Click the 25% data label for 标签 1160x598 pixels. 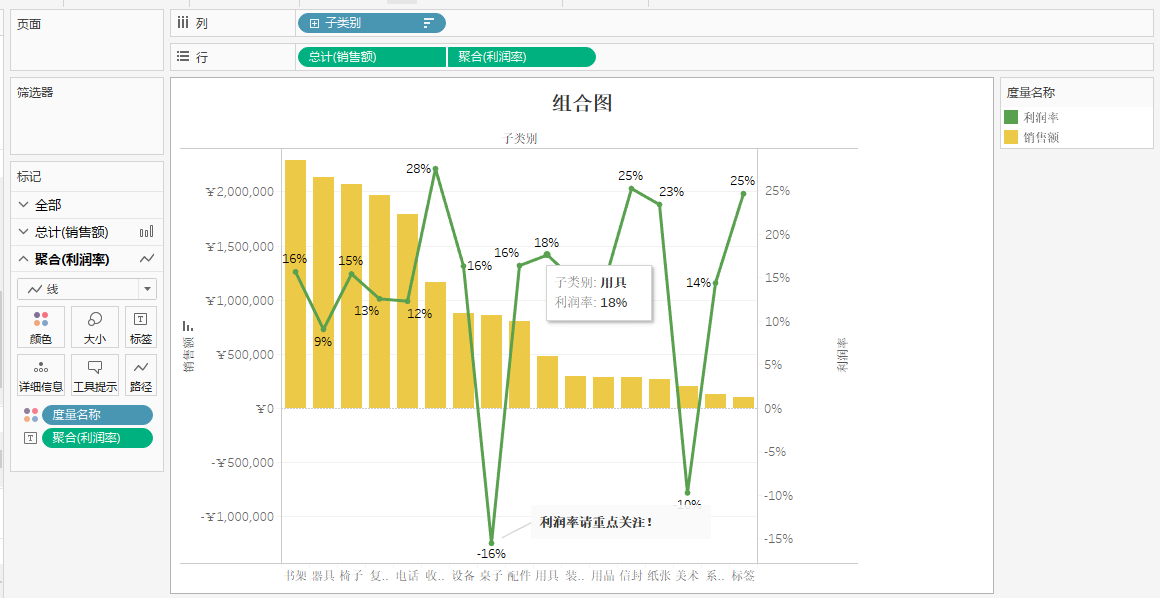(x=742, y=181)
